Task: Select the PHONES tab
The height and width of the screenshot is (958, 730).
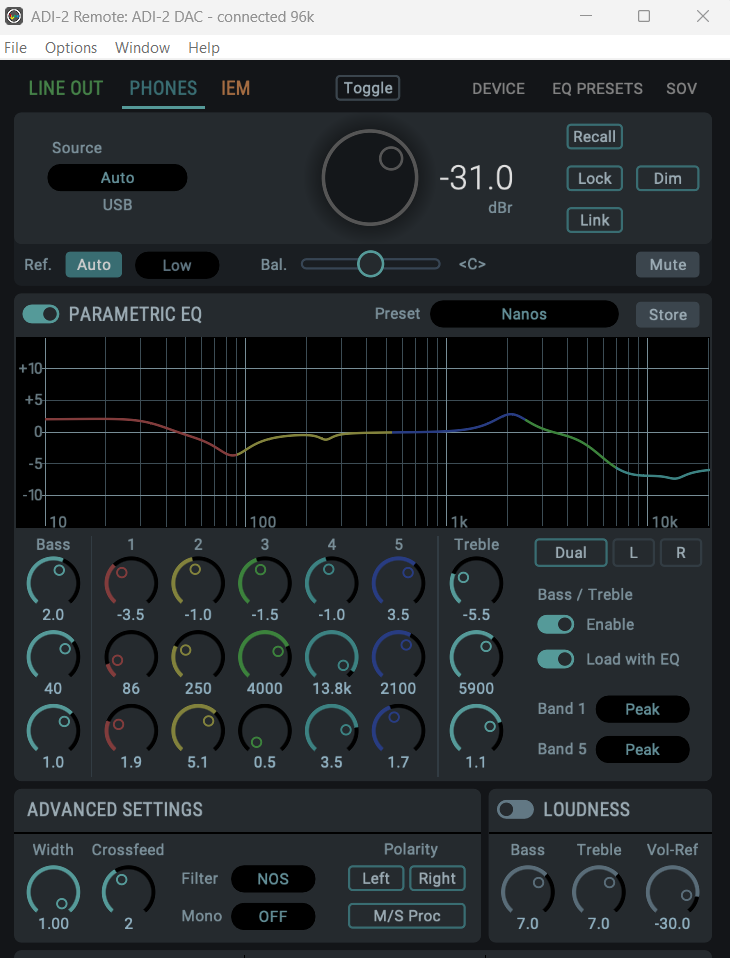Action: [163, 89]
